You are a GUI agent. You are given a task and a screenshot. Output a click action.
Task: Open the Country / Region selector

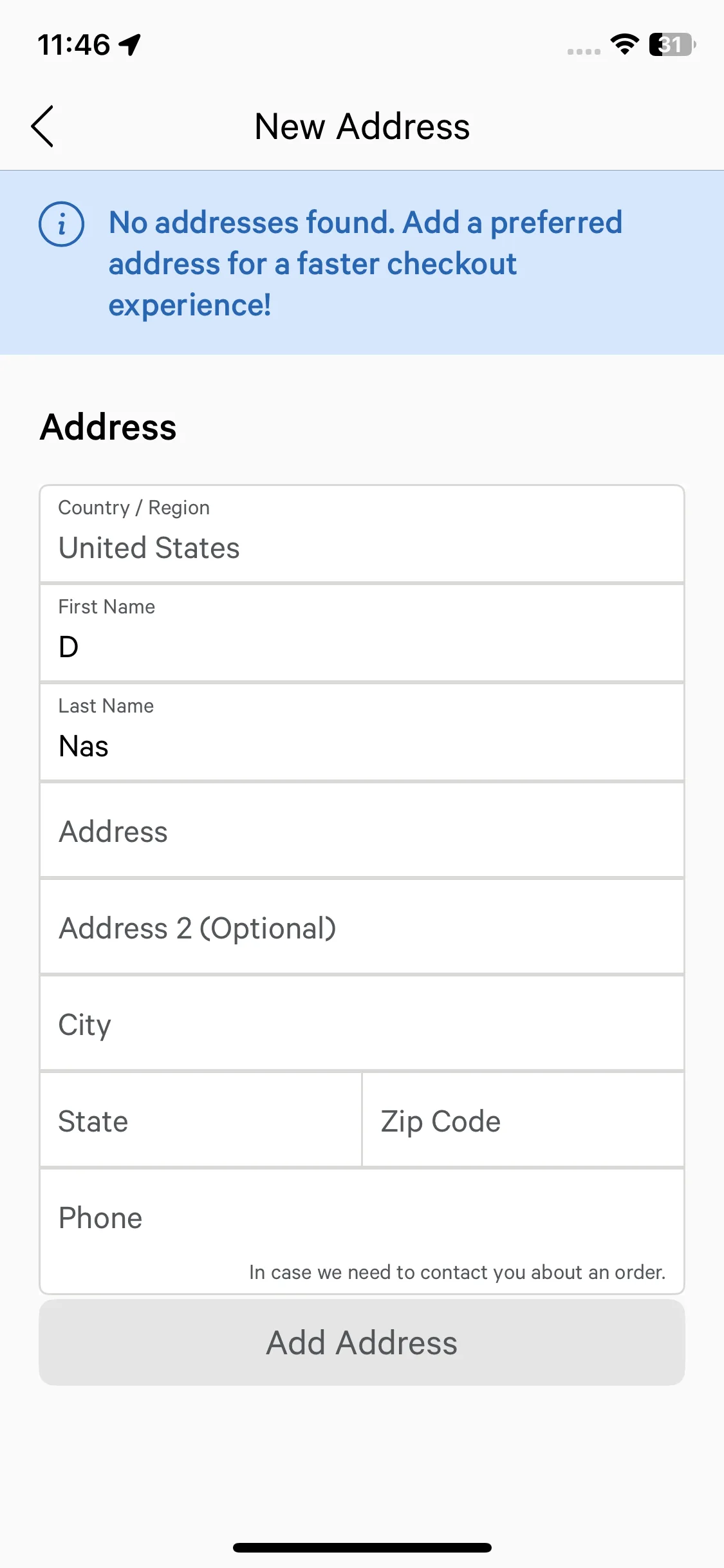tap(362, 534)
